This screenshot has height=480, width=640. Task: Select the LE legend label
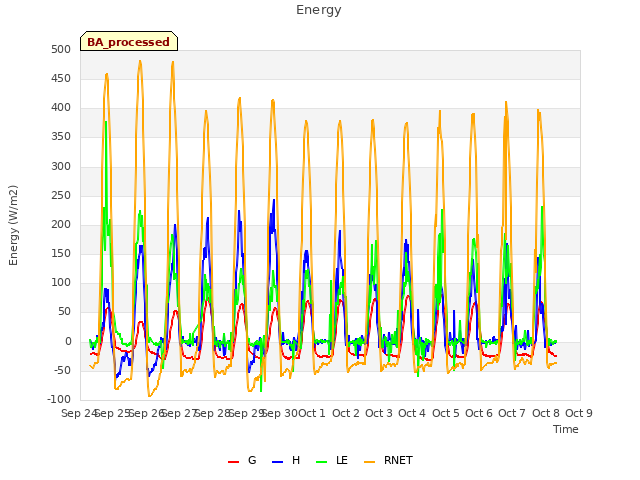(342, 460)
